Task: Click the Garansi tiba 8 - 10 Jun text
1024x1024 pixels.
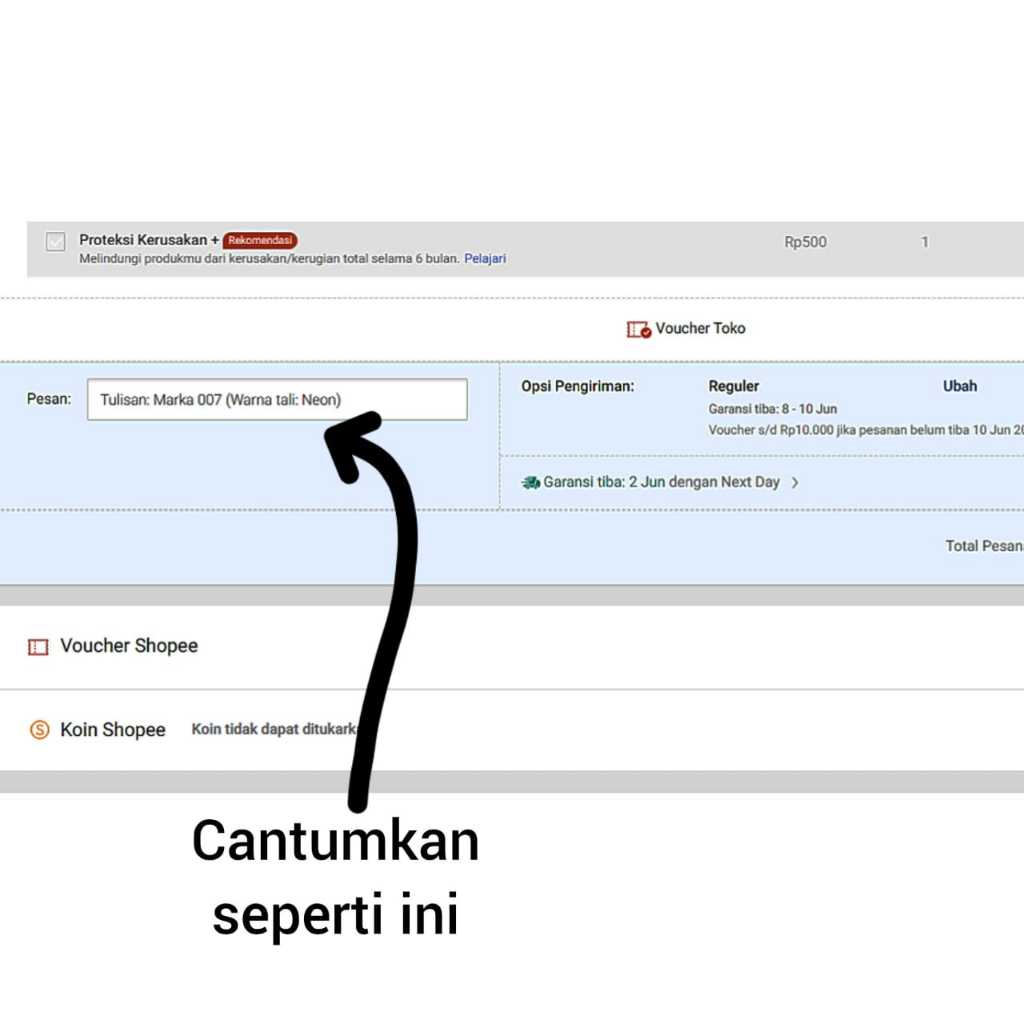Action: 773,409
